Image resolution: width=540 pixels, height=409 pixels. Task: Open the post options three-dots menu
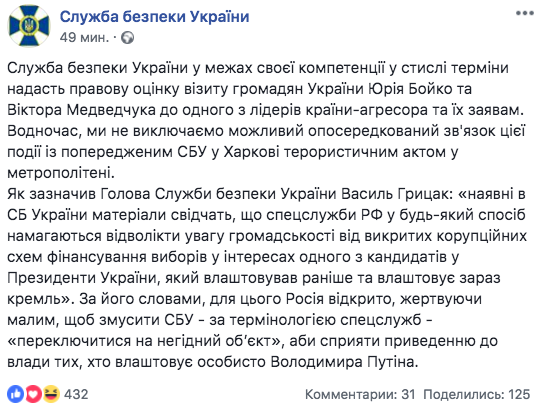pyautogui.click(x=525, y=13)
